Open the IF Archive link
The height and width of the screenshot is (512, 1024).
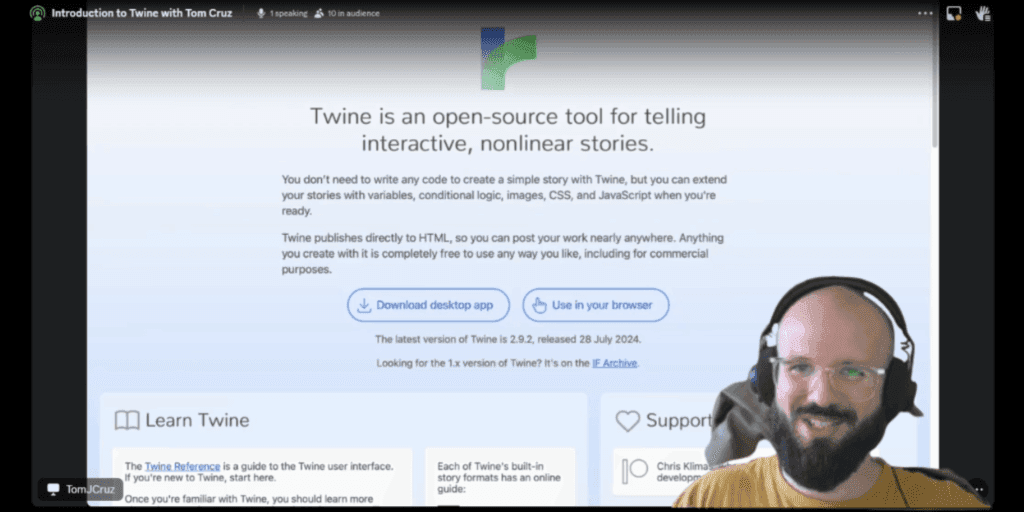(615, 363)
